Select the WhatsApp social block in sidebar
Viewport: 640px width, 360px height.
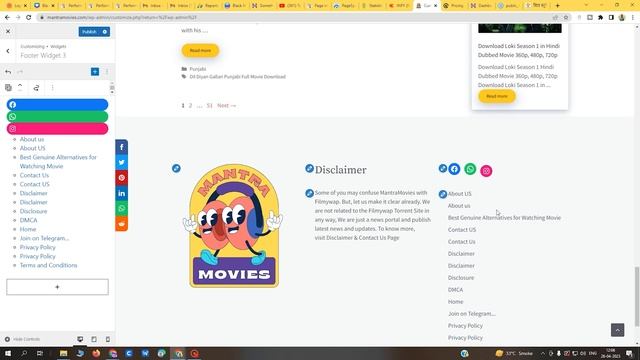point(57,117)
